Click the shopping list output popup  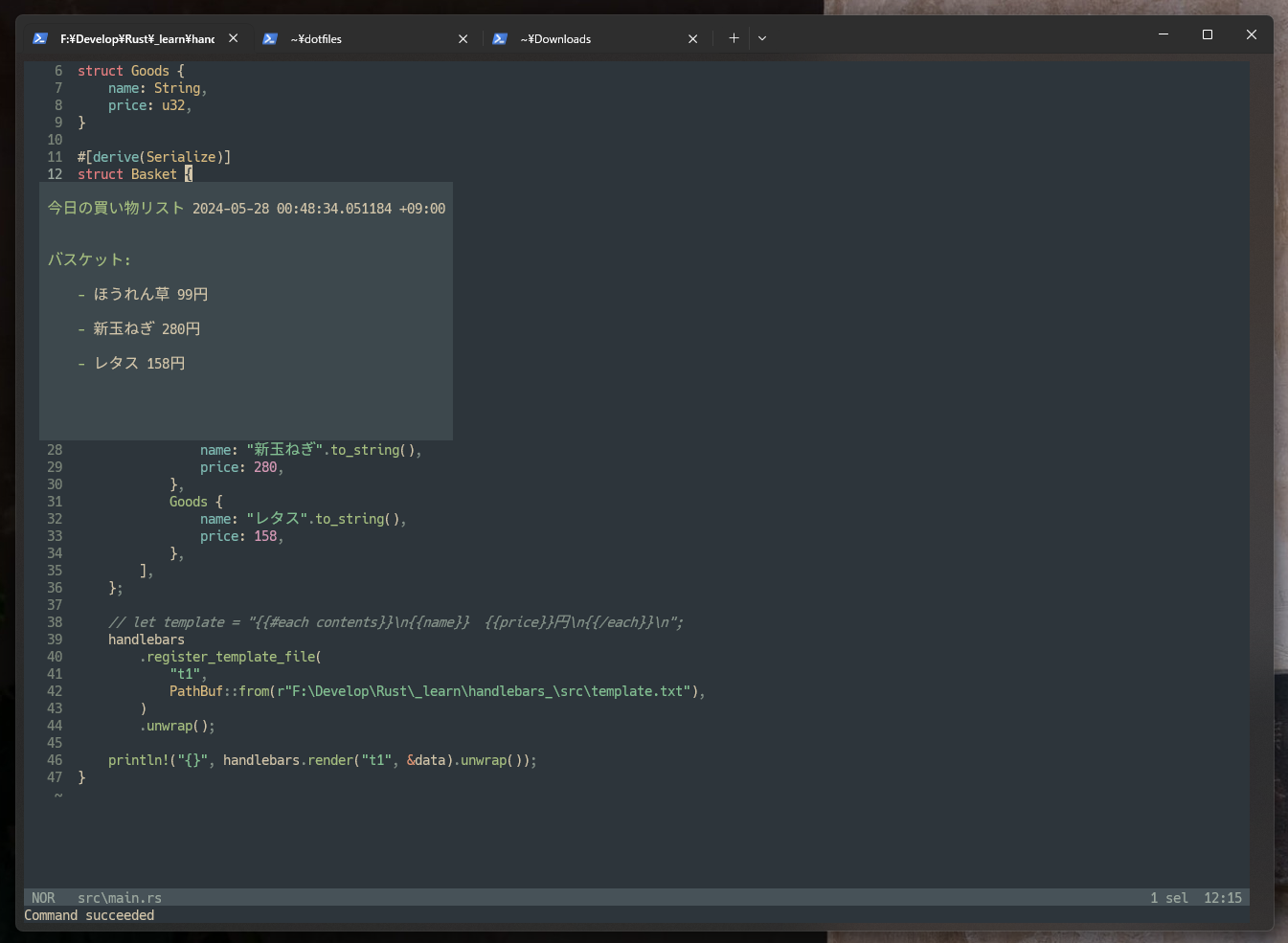(x=245, y=311)
